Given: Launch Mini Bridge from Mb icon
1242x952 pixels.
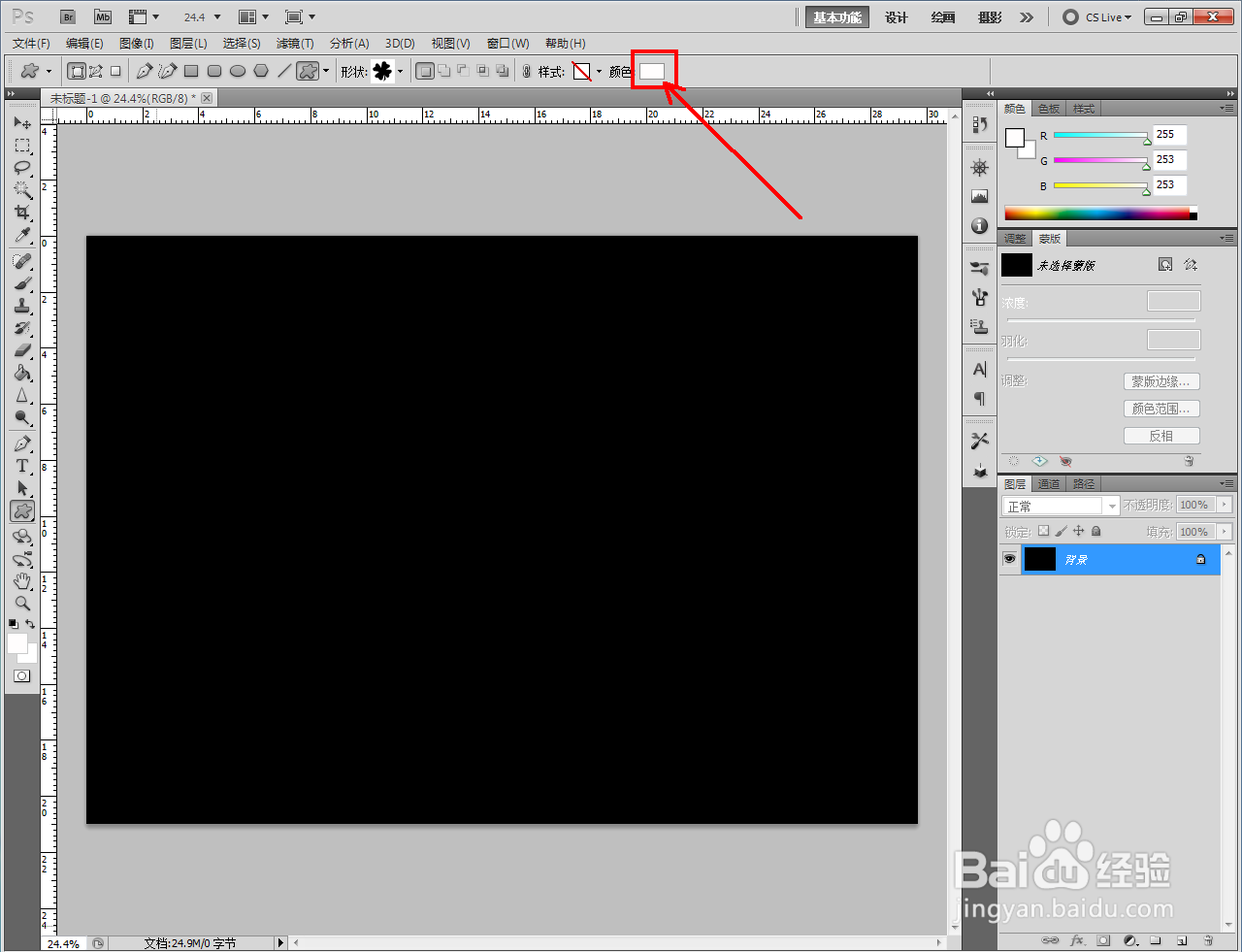Looking at the screenshot, I should 103,17.
